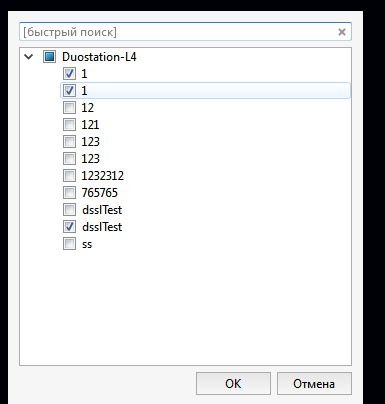Confirm selection with the OK button
This screenshot has height=404, width=385.
[x=233, y=384]
